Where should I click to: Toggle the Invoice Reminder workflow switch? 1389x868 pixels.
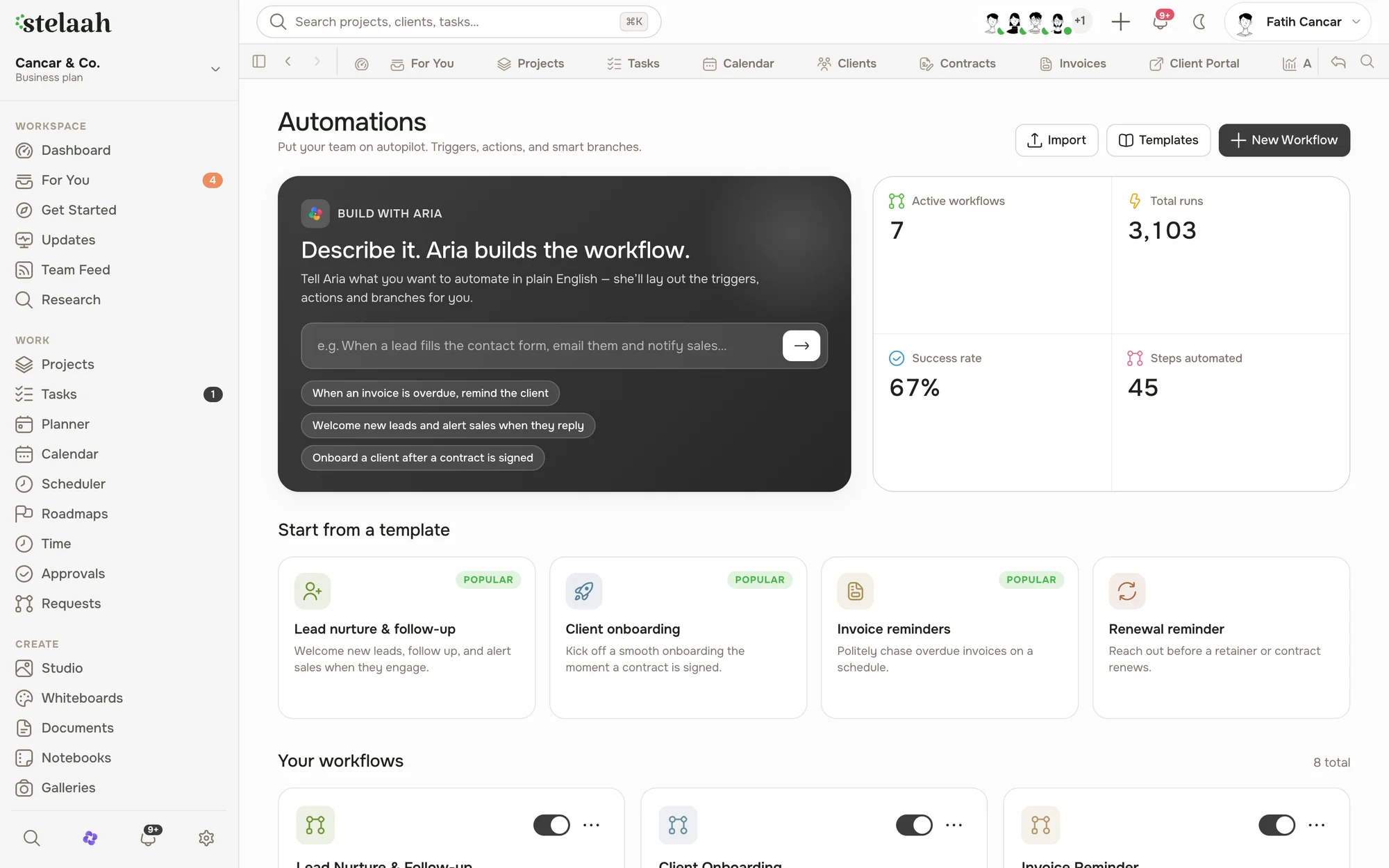tap(1276, 825)
